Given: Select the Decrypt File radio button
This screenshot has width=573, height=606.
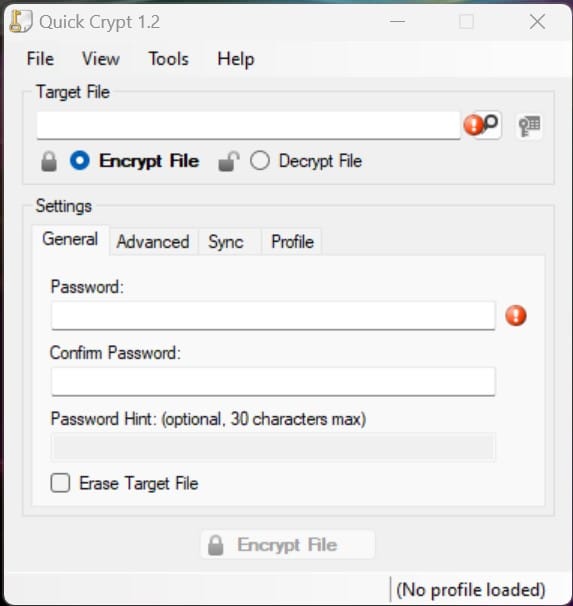Looking at the screenshot, I should point(260,160).
